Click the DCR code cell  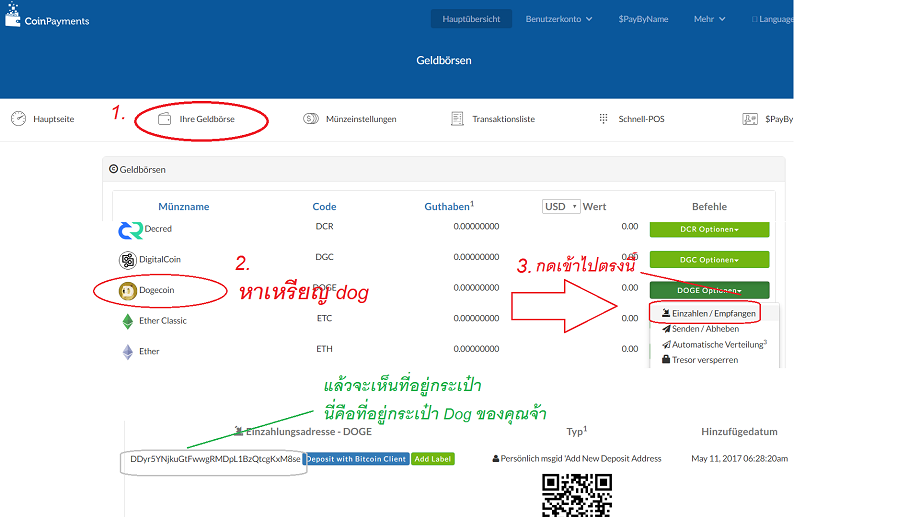324,227
